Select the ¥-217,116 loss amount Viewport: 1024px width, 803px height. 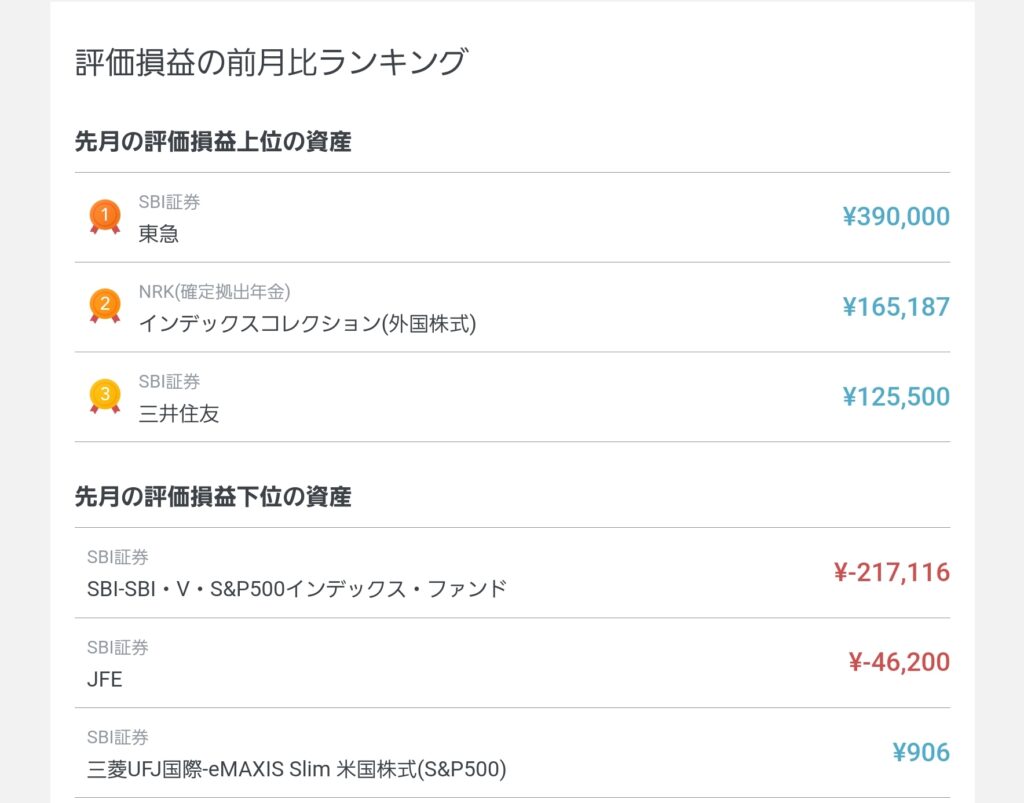tap(891, 573)
